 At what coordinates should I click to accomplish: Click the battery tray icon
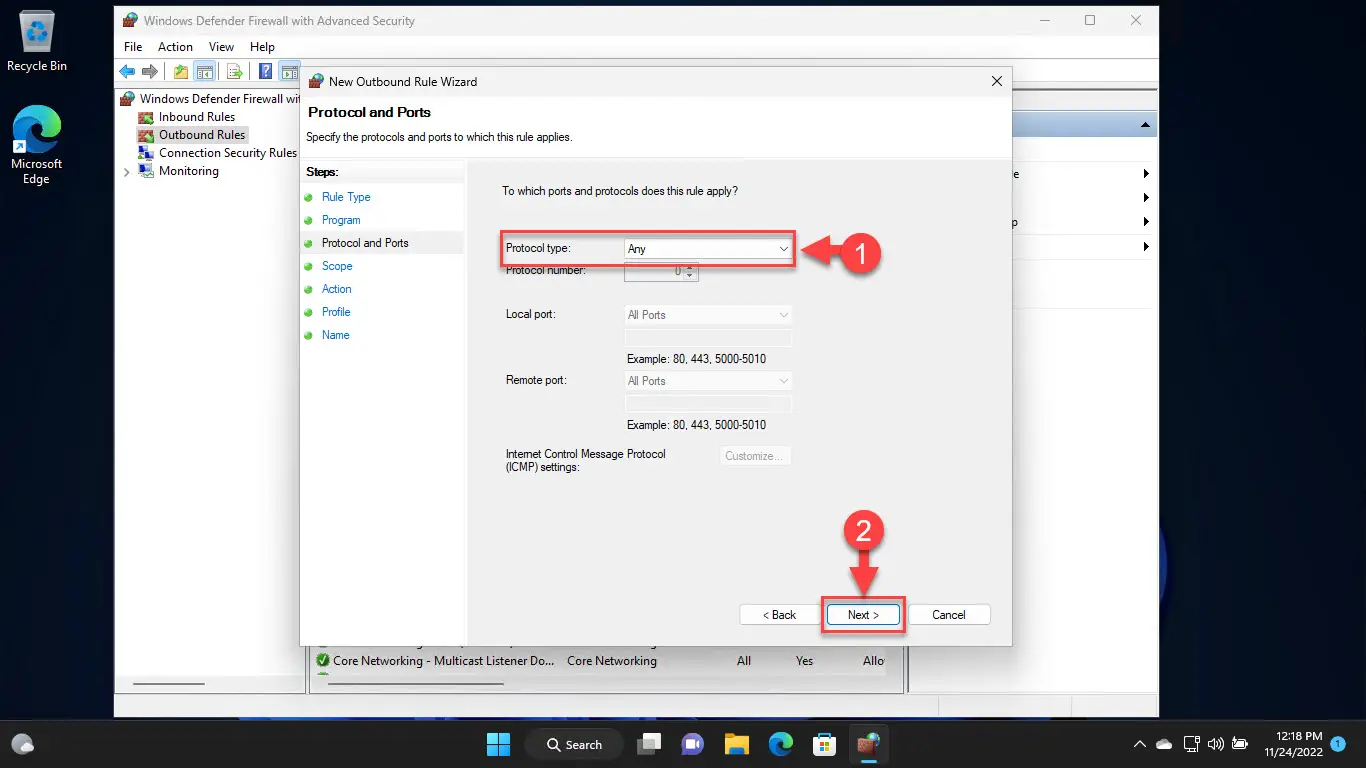tap(1240, 744)
